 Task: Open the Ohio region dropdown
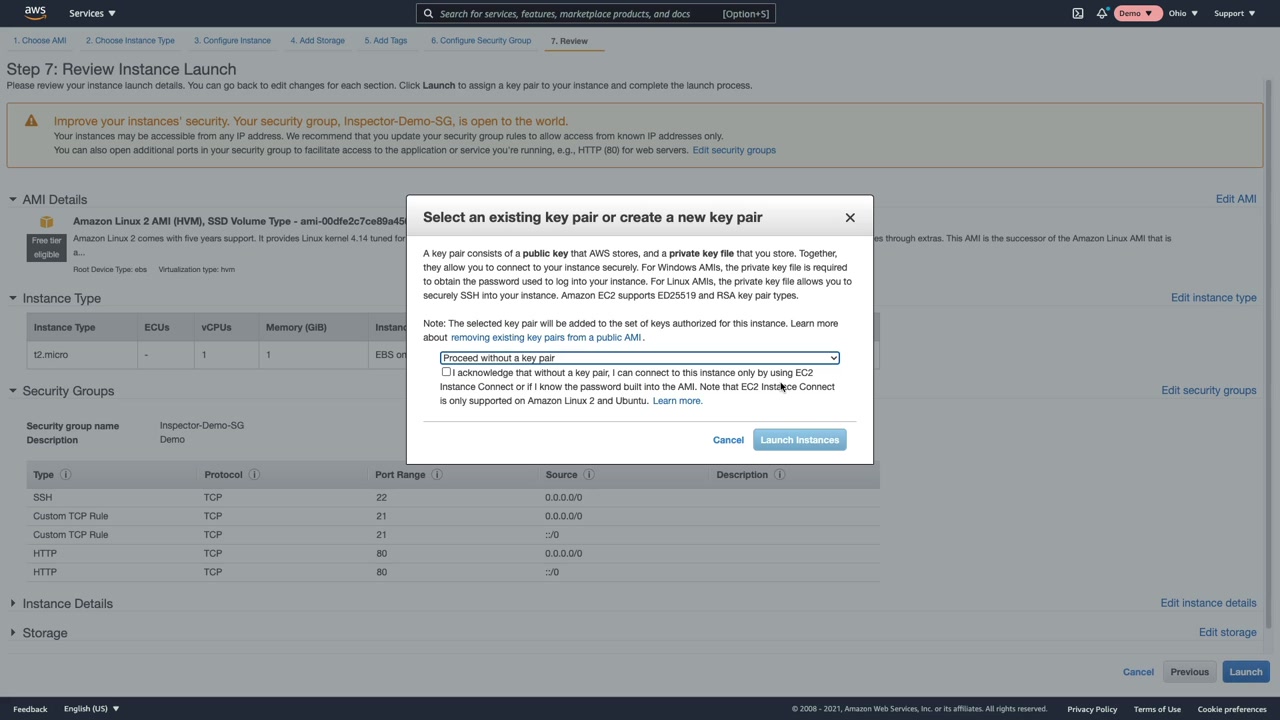tap(1183, 13)
